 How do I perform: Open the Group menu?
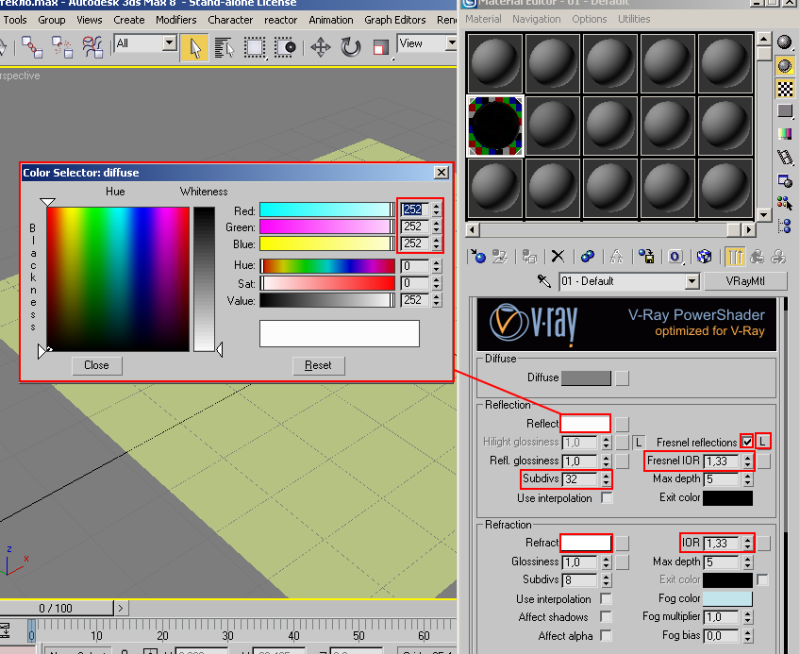coord(52,20)
